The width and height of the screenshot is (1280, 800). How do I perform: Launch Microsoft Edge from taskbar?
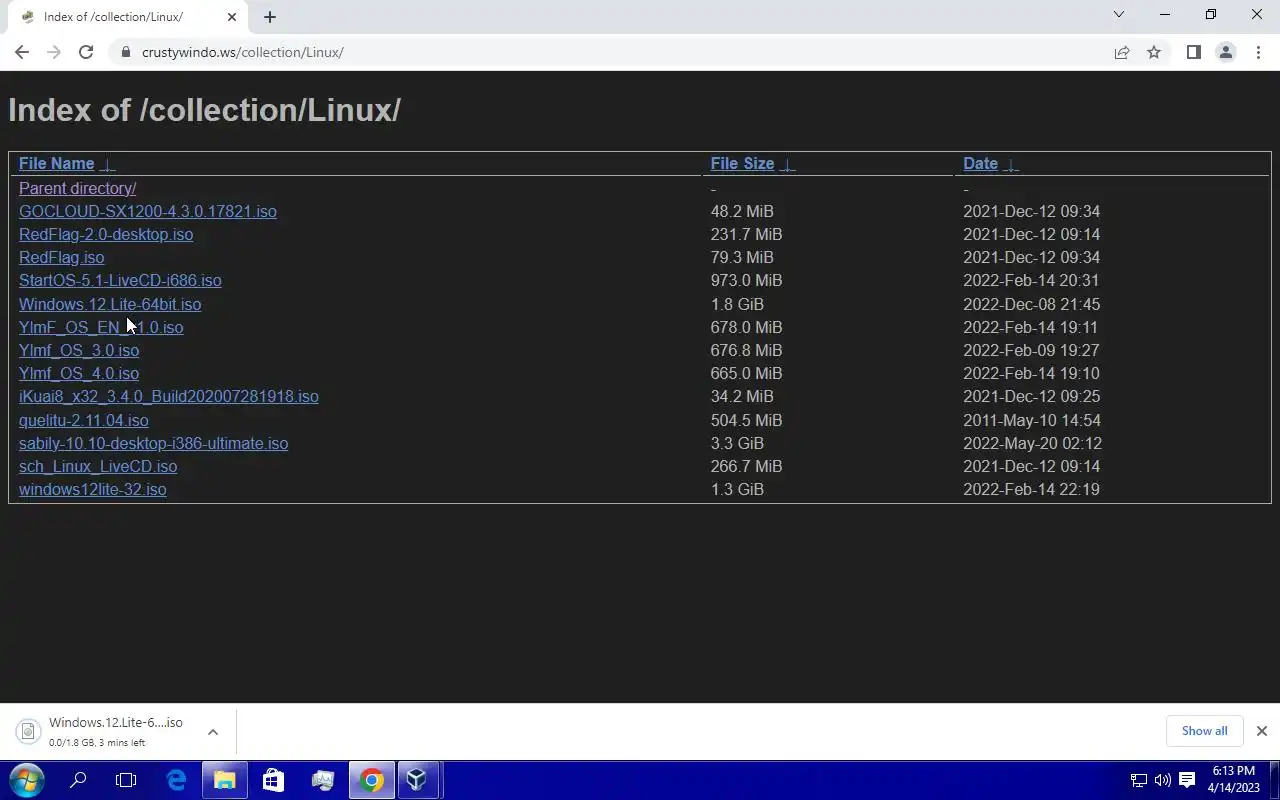click(176, 780)
